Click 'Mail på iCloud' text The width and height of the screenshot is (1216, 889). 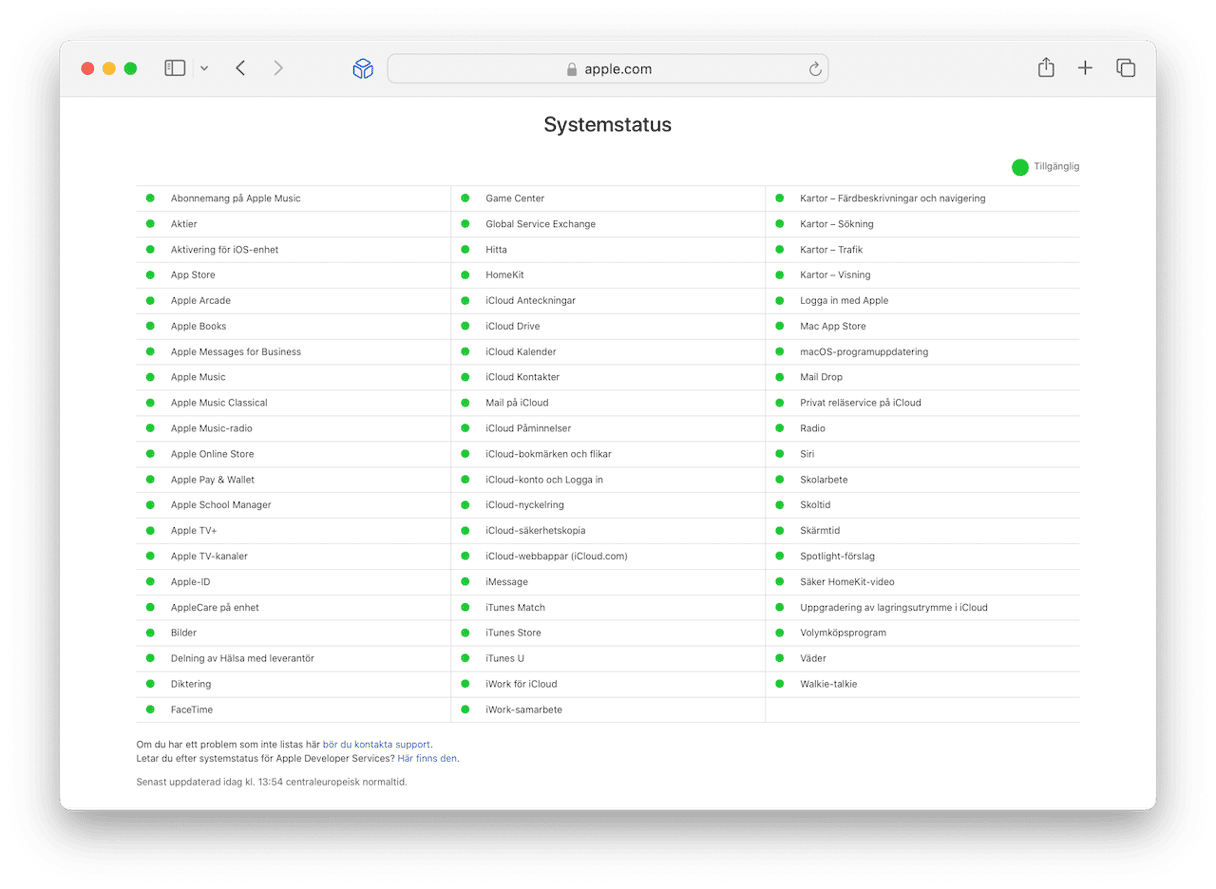pyautogui.click(x=517, y=403)
